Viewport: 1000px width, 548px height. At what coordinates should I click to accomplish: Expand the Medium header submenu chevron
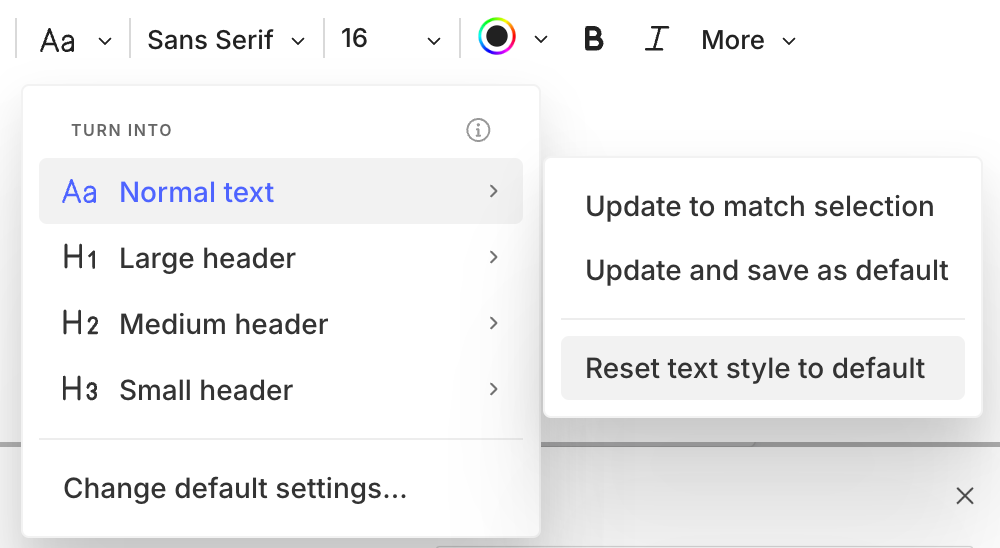[493, 323]
